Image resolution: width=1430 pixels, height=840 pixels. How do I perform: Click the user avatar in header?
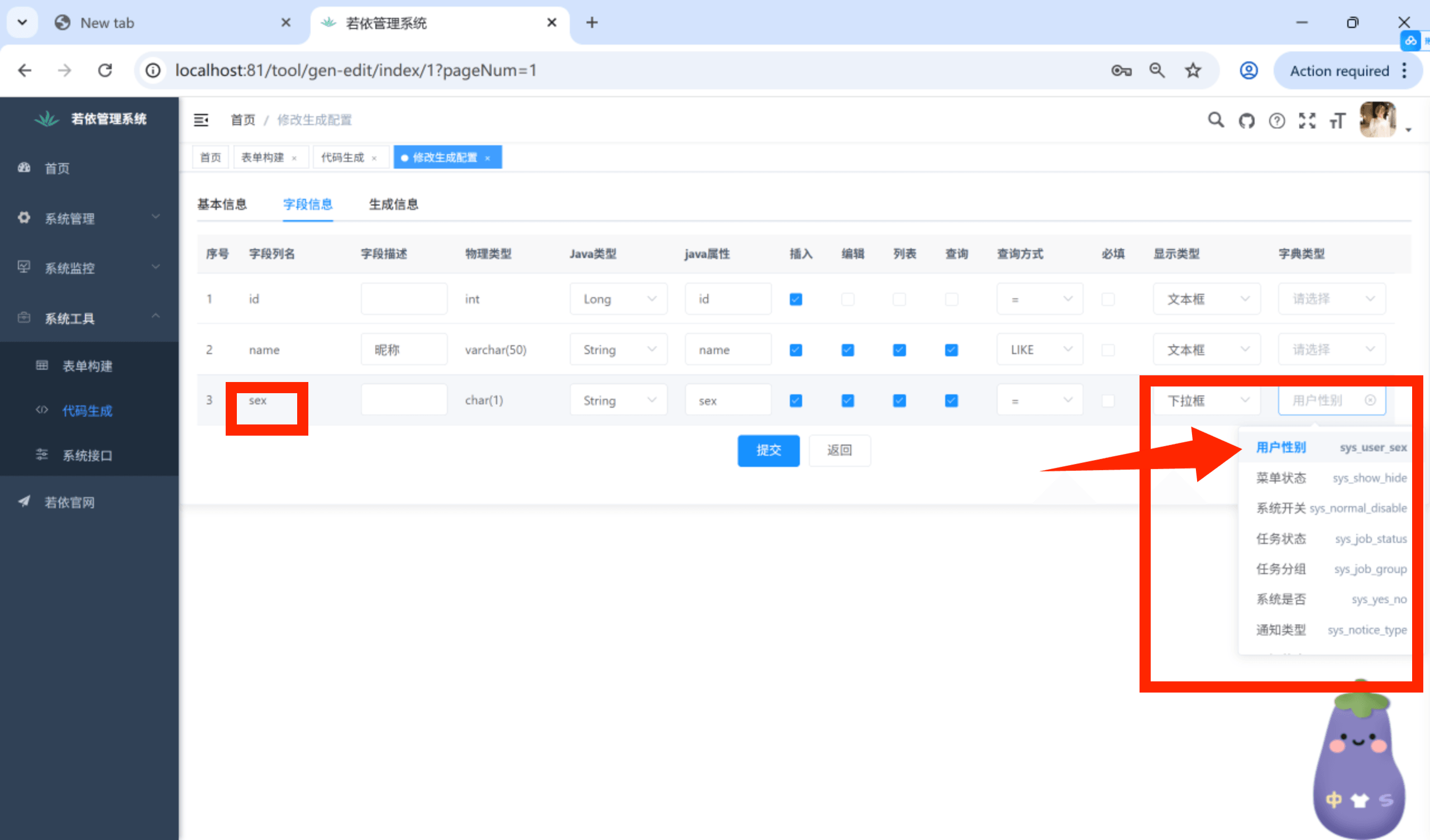[x=1379, y=120]
